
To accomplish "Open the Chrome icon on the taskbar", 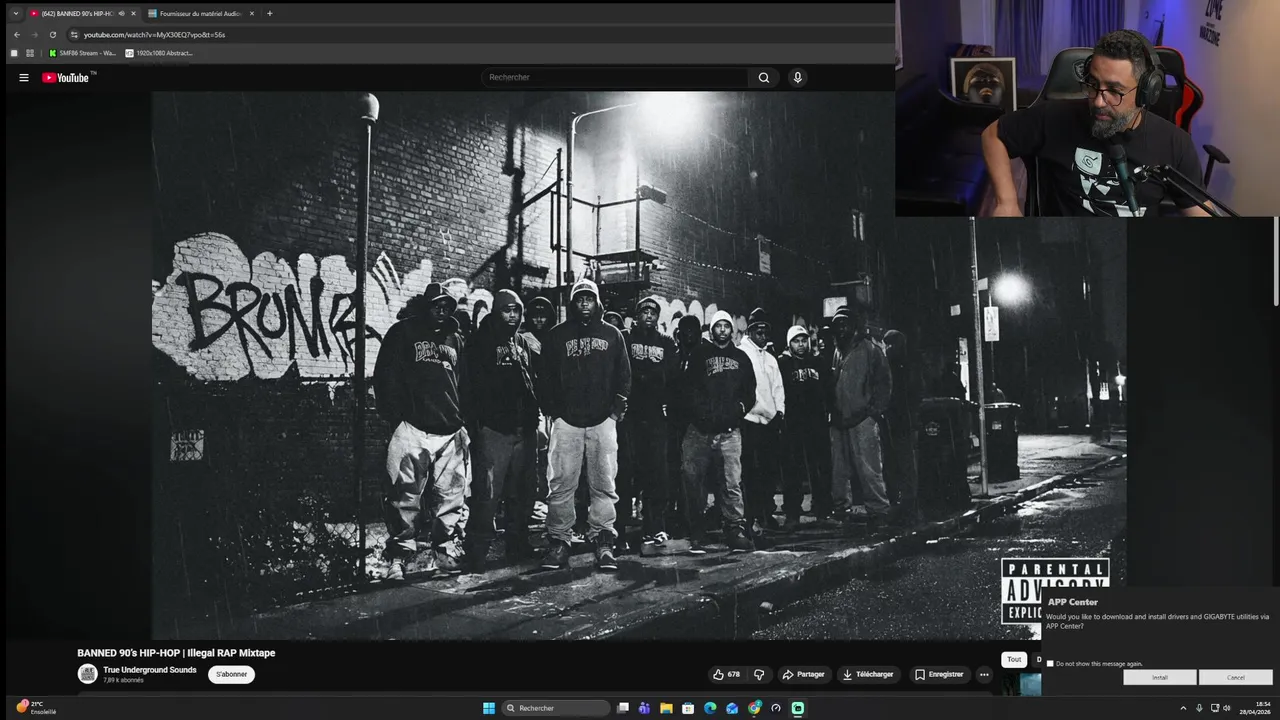I will point(754,708).
